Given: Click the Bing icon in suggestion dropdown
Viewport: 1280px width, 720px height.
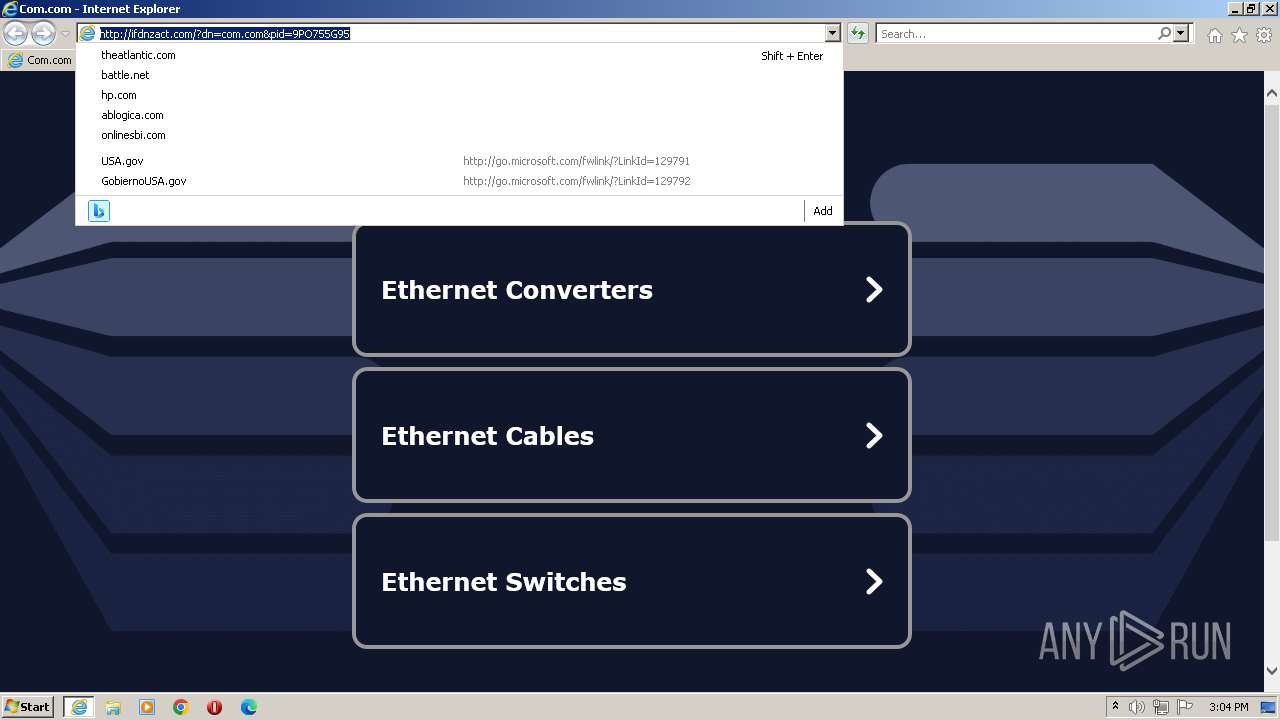Looking at the screenshot, I should 99,210.
